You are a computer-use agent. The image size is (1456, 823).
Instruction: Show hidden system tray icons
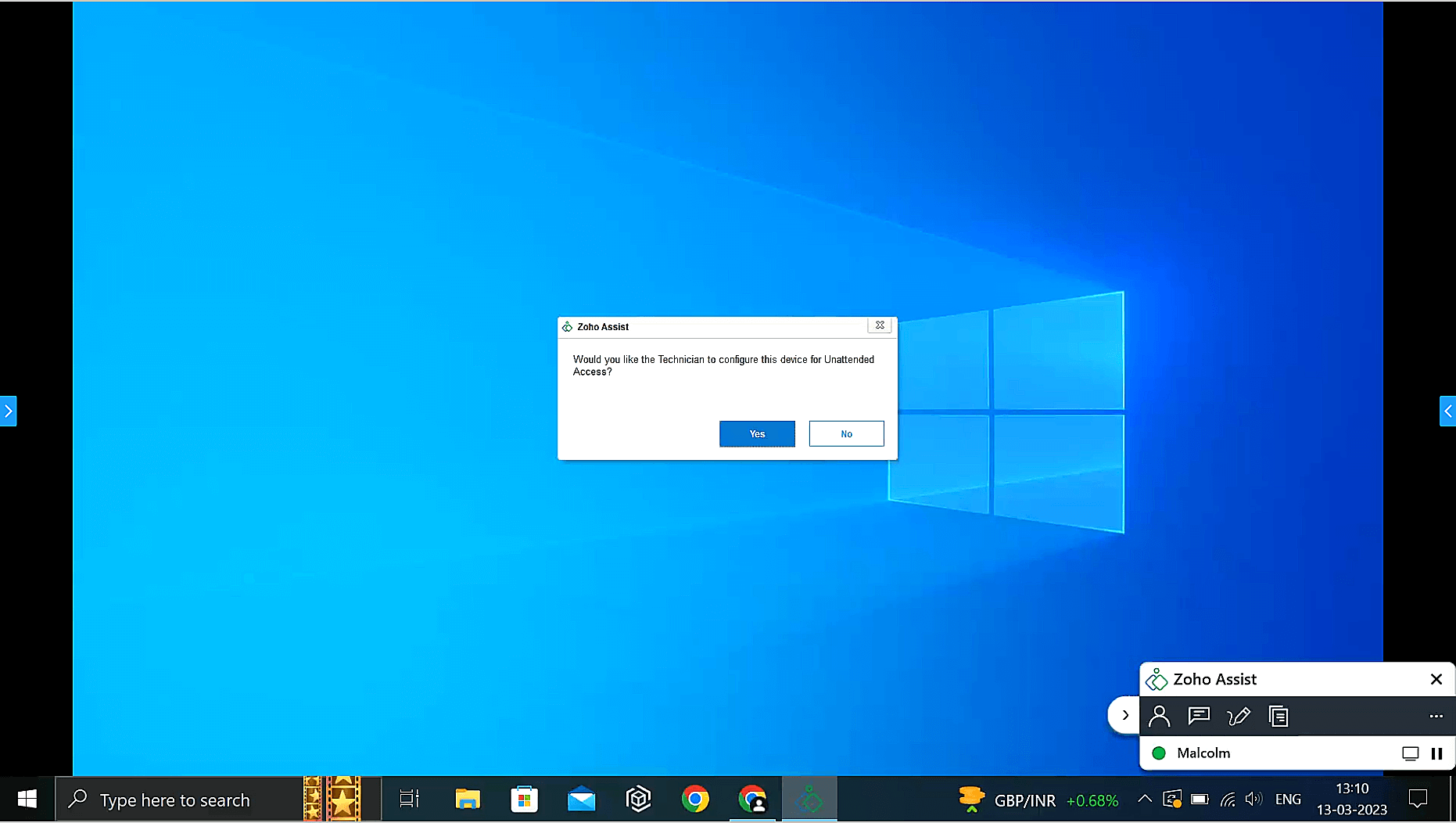(1144, 799)
